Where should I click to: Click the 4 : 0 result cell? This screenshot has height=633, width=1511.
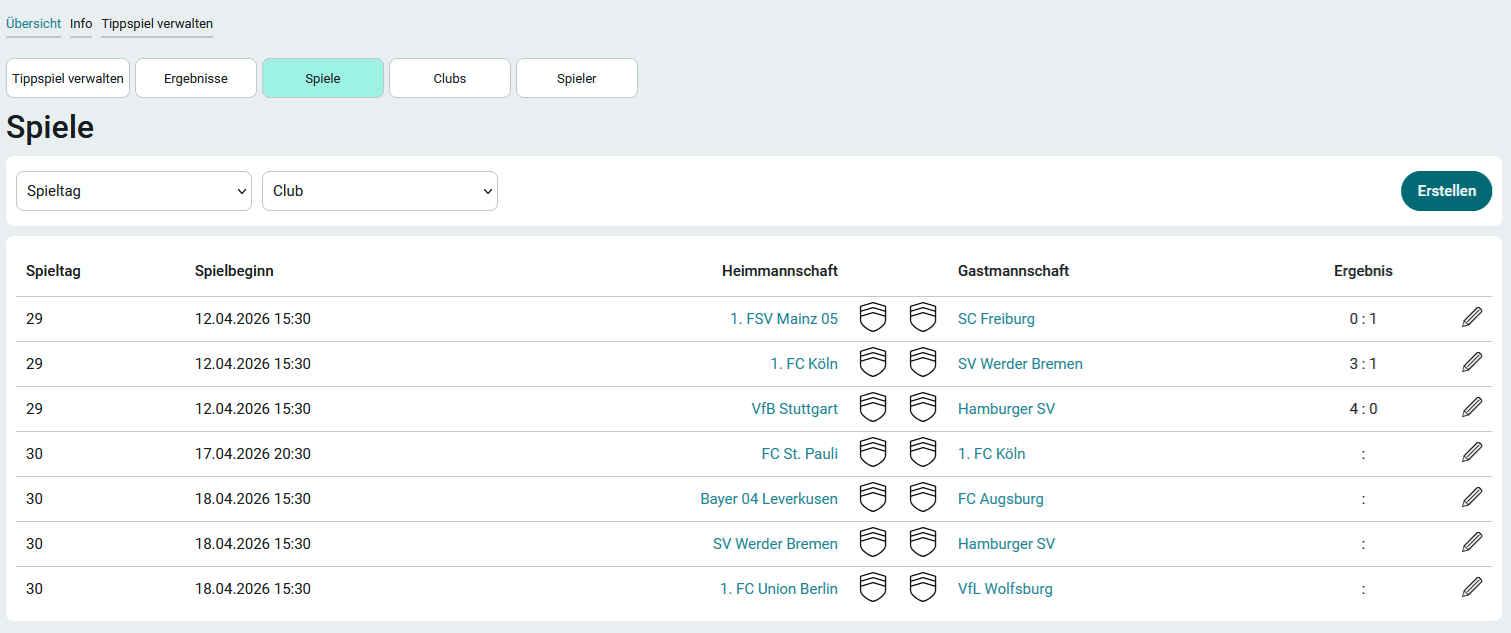point(1363,409)
